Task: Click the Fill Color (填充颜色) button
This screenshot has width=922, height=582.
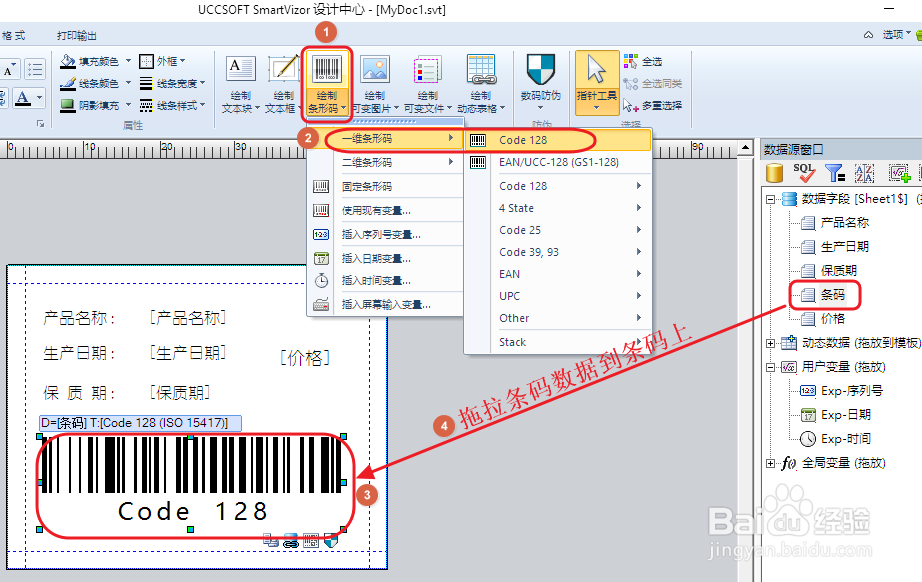Action: point(89,61)
